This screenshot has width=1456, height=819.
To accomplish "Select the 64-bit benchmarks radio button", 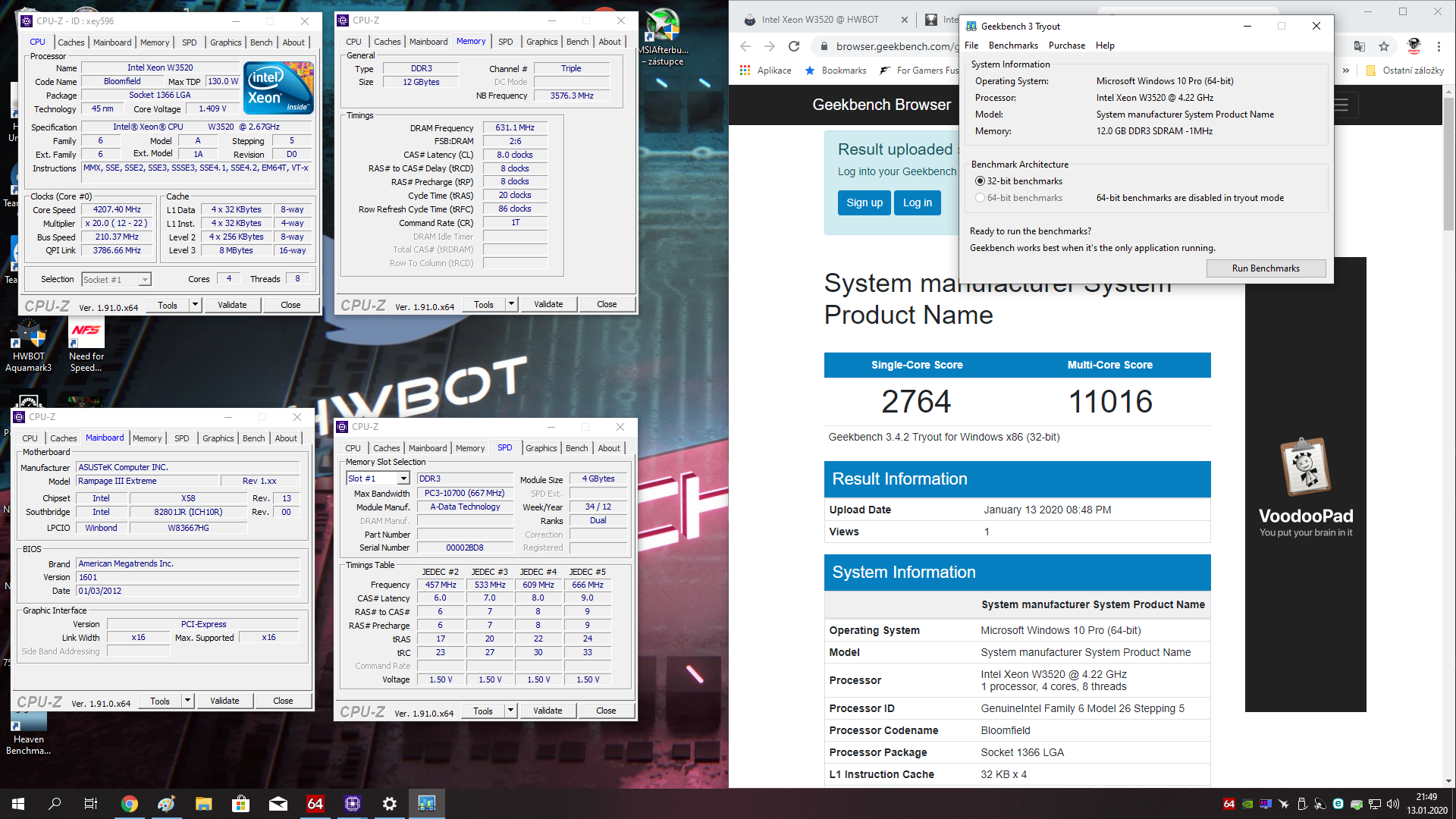I will 980,198.
